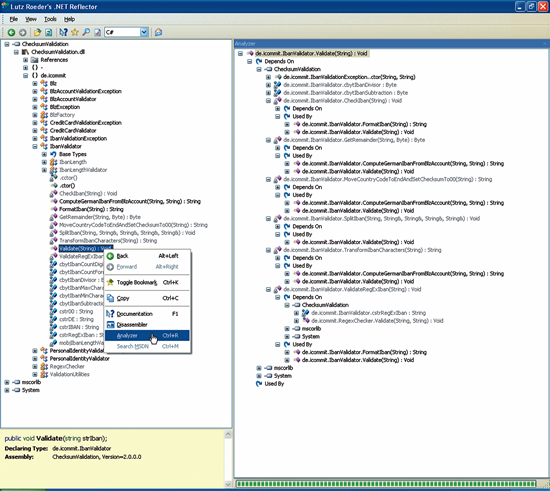
Task: Click the RegexChecker class icon in left tree
Action: point(44,366)
